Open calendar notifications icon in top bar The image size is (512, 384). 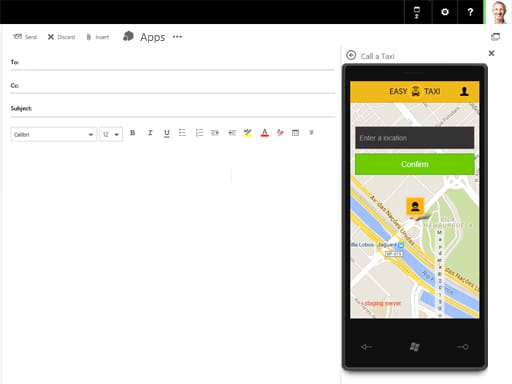[417, 12]
